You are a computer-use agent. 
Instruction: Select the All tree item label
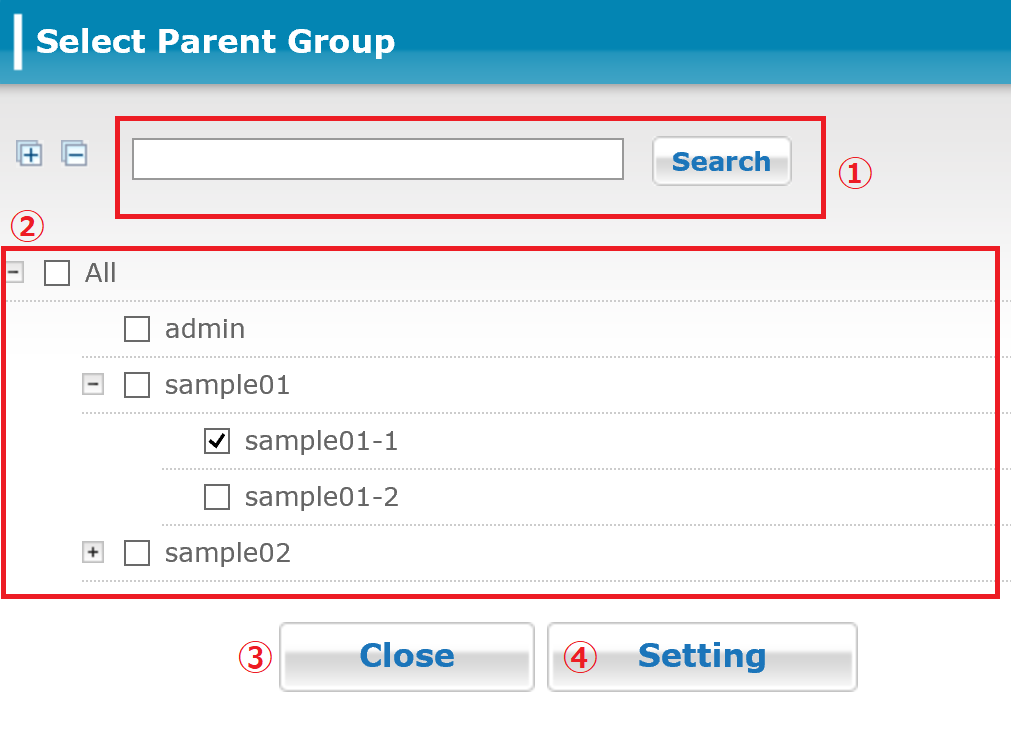click(101, 273)
